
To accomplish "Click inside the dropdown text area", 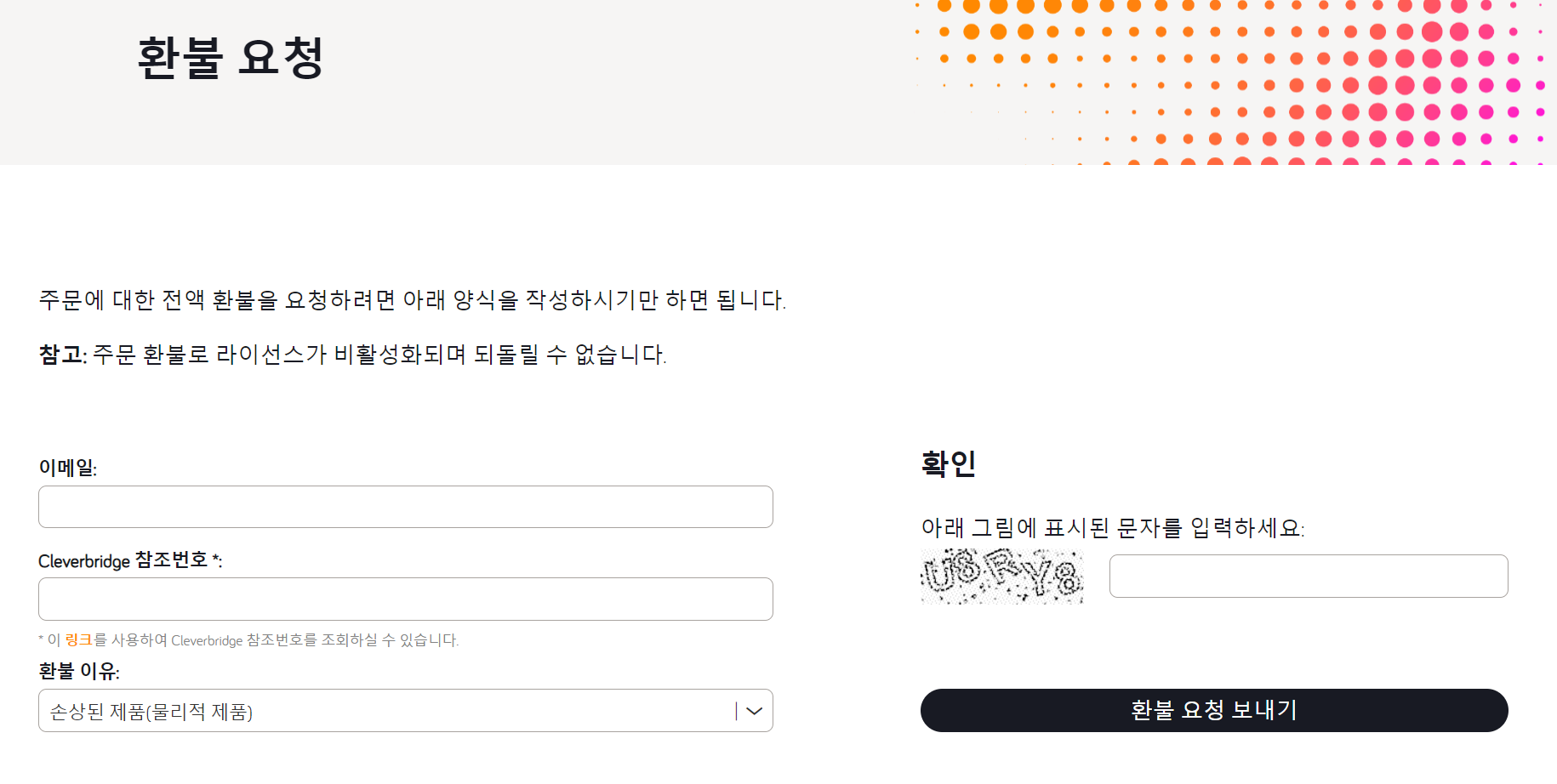I will coord(340,713).
